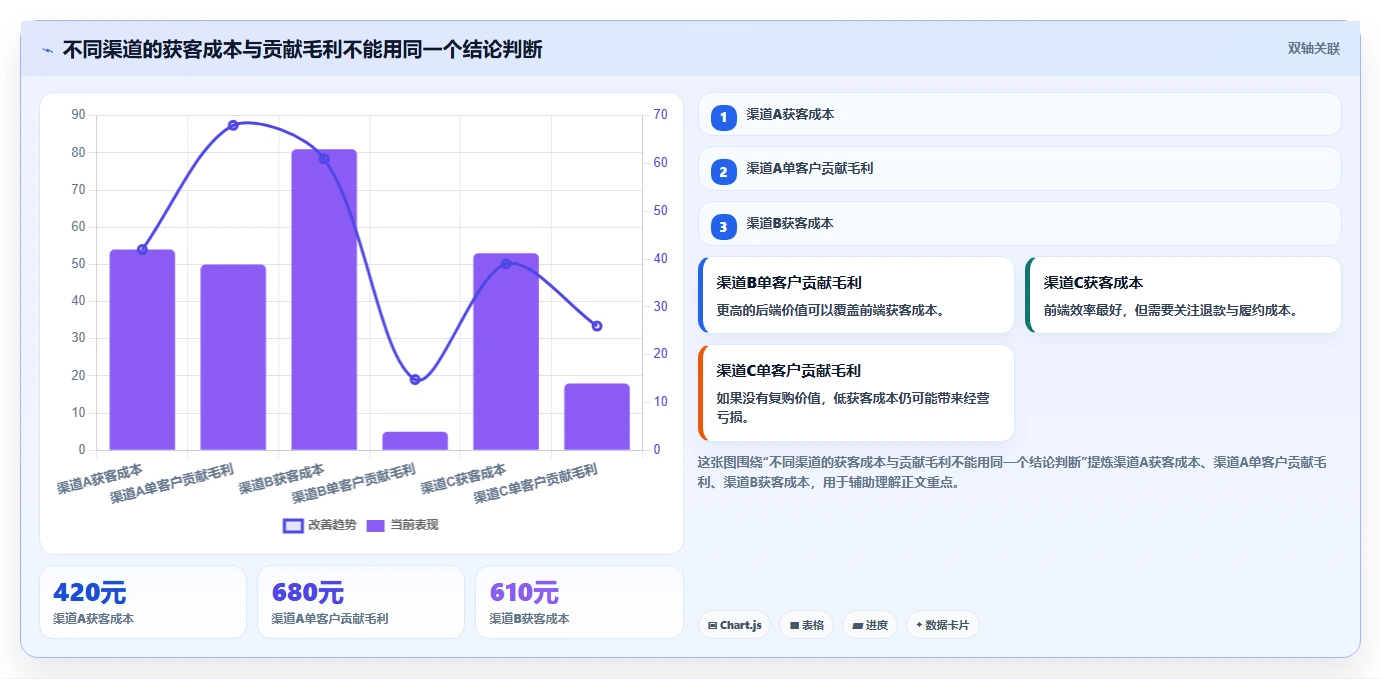Click the trend line point on the 渠道A获客成本 bar
Image resolution: width=1381 pixels, height=679 pixels.
point(142,249)
